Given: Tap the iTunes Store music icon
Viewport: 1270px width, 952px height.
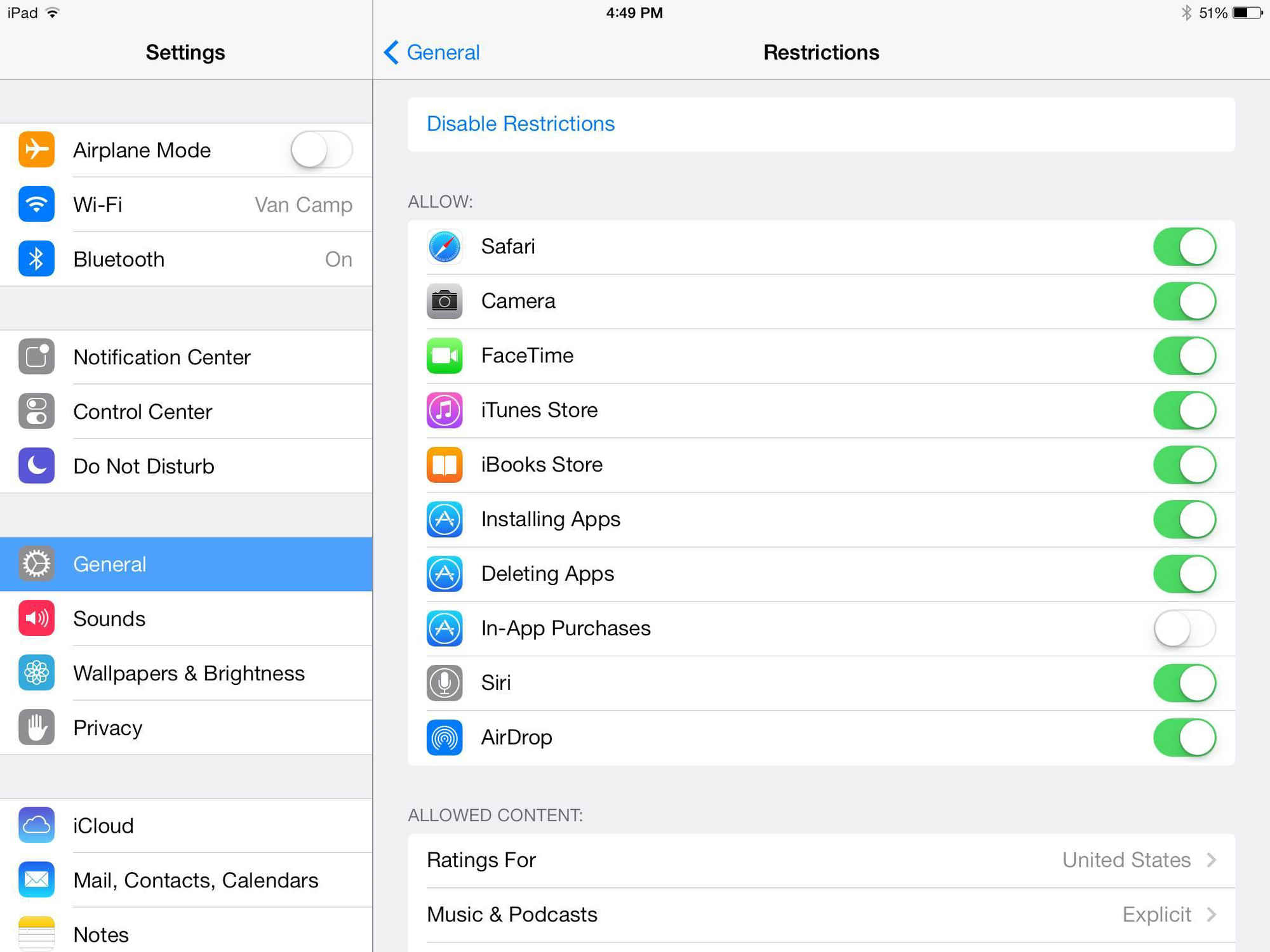Looking at the screenshot, I should [444, 411].
